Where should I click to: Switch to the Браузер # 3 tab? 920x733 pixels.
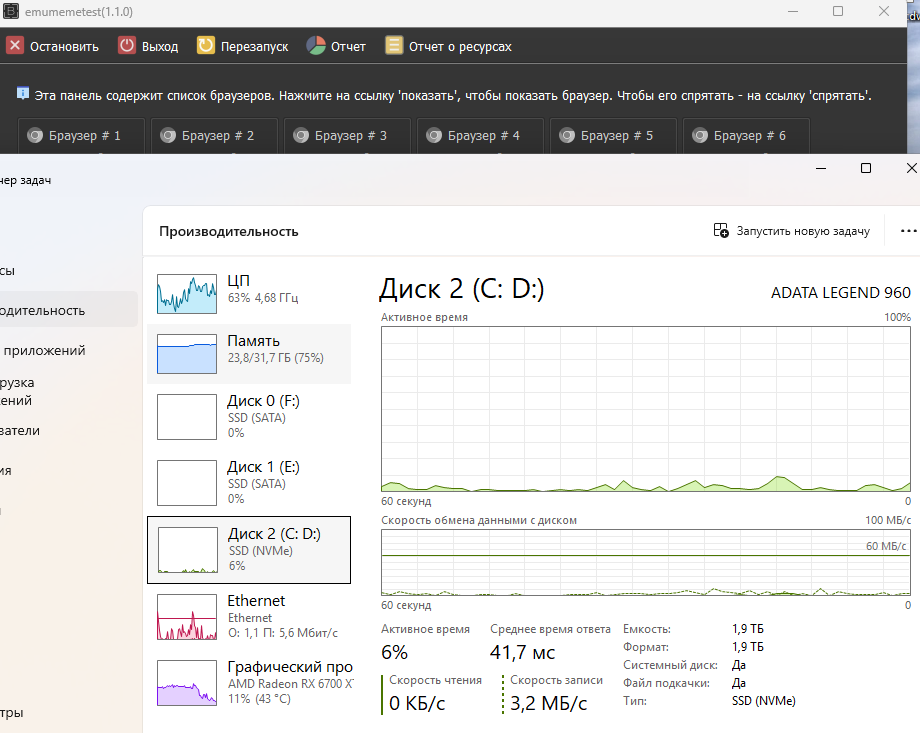click(348, 136)
